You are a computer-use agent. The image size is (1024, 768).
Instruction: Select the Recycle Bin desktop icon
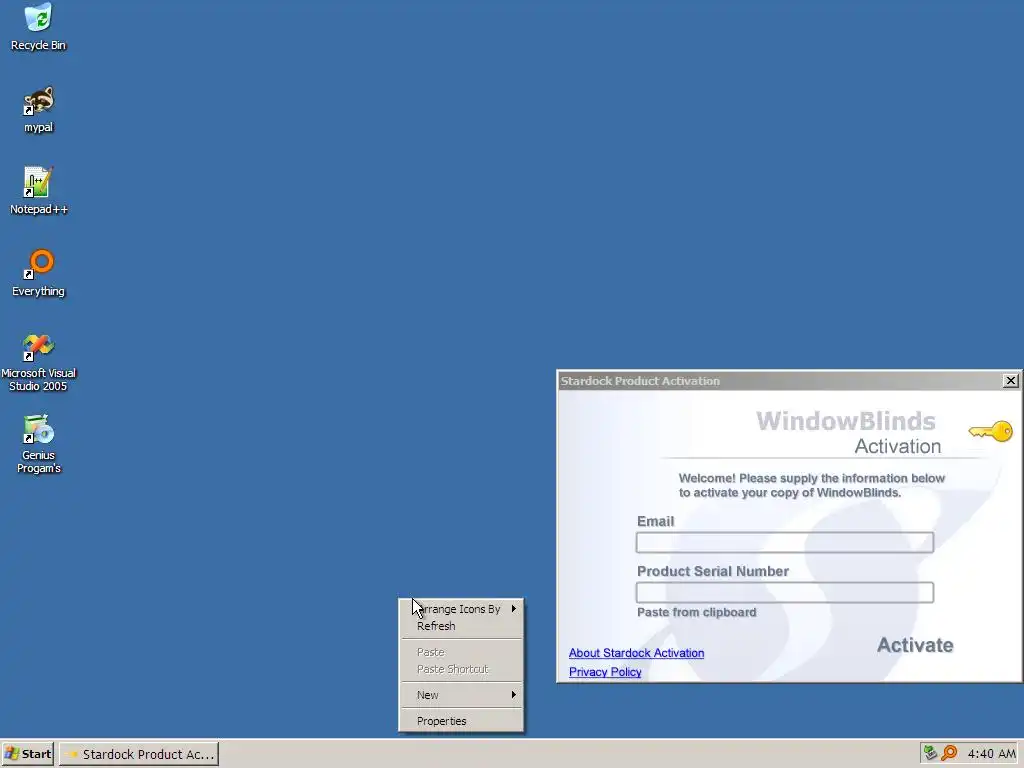point(38,27)
